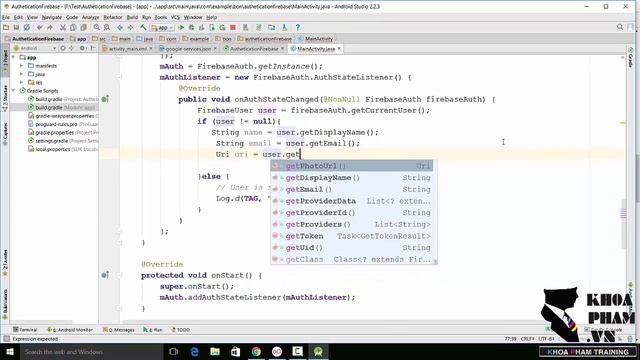Open the app run configuration dropdown

[162, 28]
